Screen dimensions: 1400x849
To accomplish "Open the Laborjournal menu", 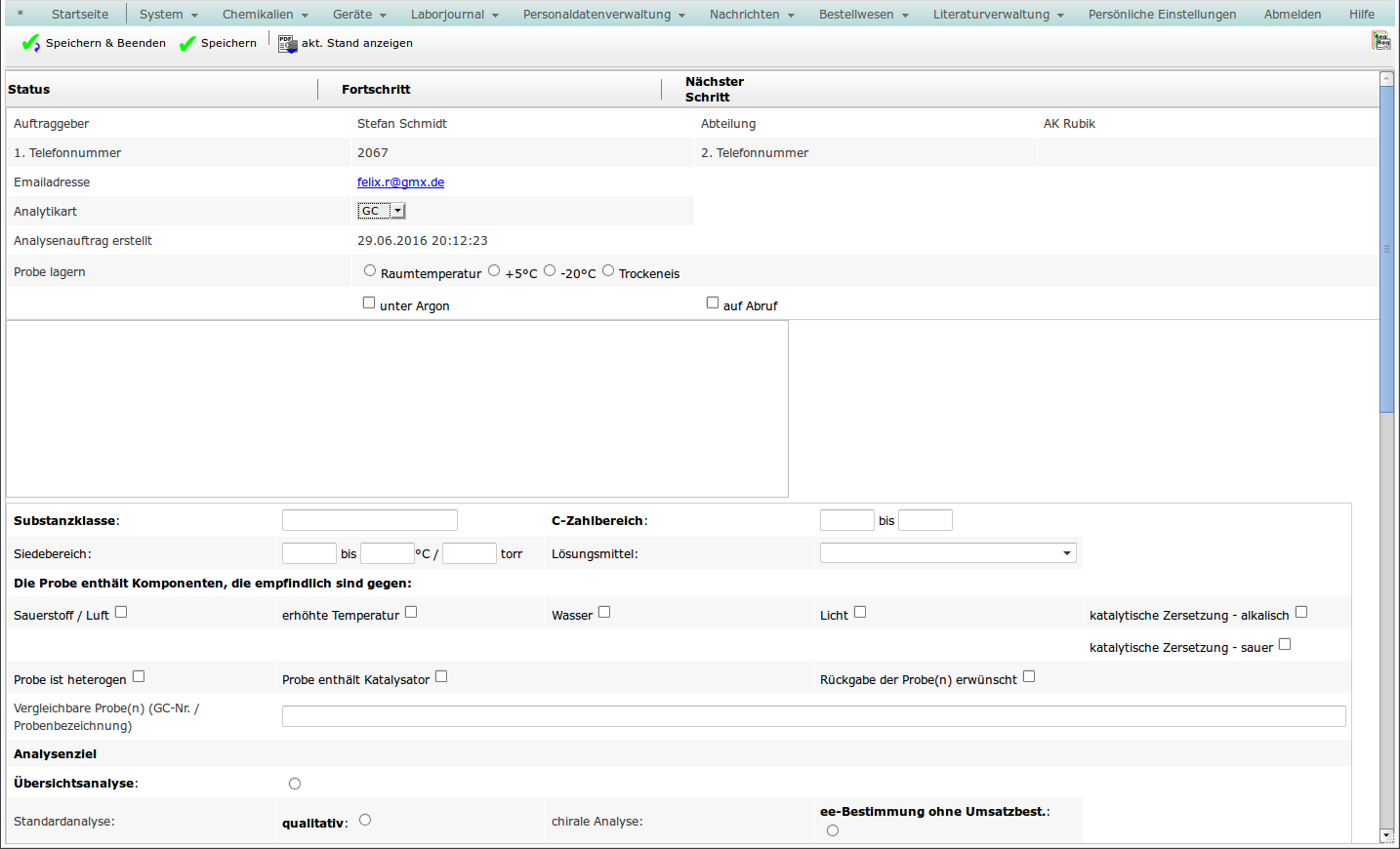I will tap(454, 15).
